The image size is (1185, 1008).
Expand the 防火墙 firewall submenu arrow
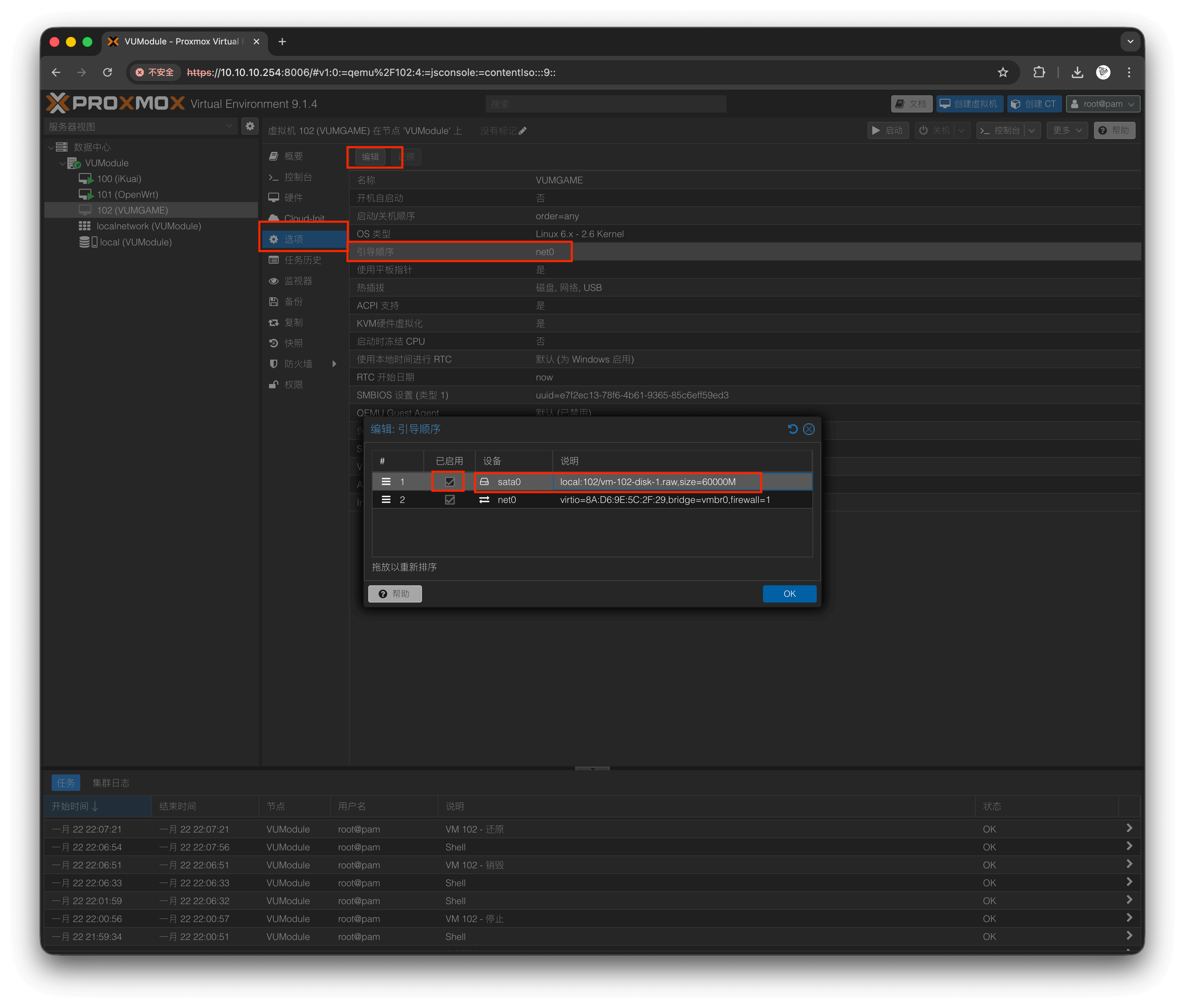[x=334, y=364]
